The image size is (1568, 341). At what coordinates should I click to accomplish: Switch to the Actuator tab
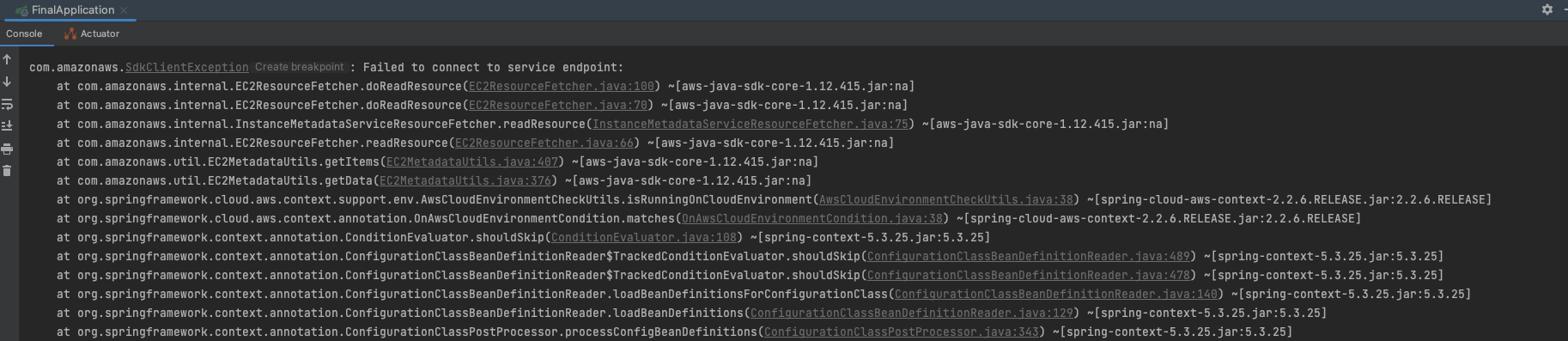pyautogui.click(x=92, y=33)
